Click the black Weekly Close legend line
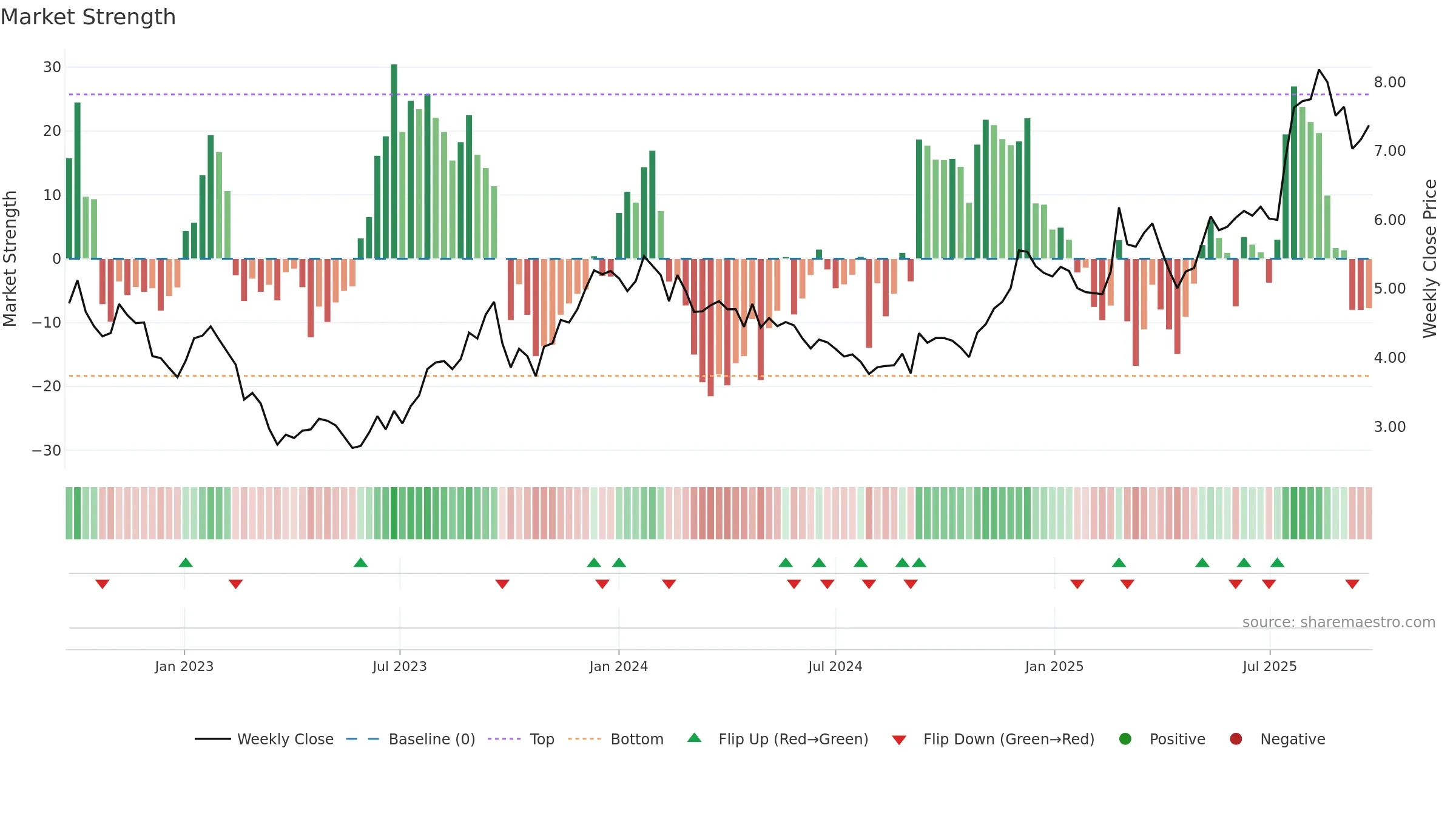The height and width of the screenshot is (819, 1456). 213,739
